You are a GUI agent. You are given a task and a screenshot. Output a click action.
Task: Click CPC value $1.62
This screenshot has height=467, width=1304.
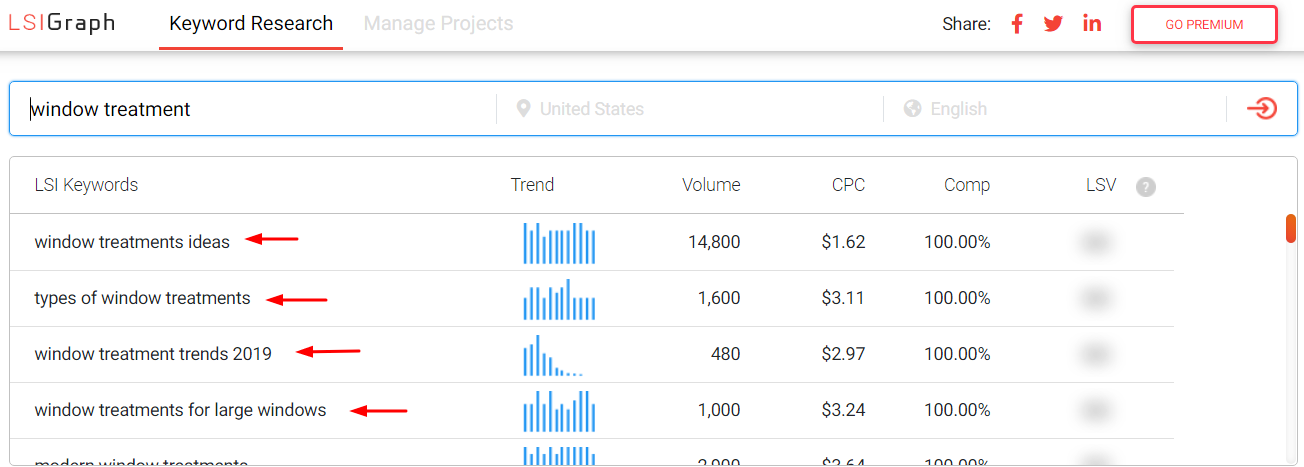pyautogui.click(x=844, y=242)
